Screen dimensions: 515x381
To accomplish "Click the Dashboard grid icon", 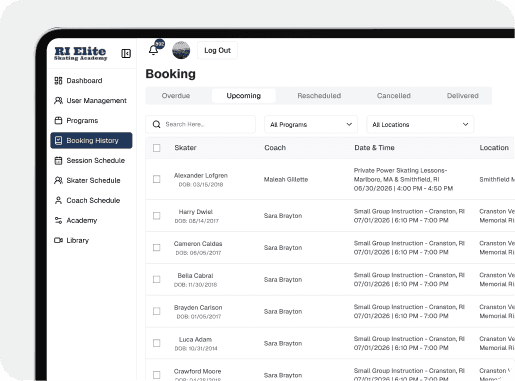I will coord(58,81).
